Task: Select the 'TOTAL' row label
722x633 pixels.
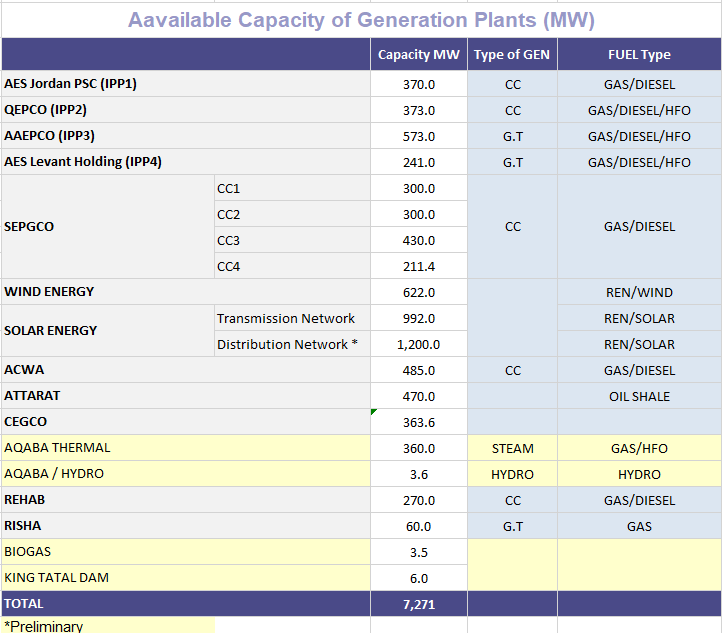Action: click(186, 604)
